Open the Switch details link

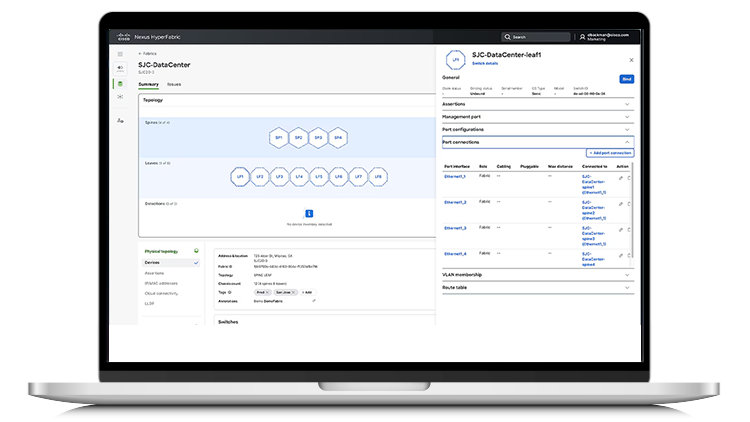pyautogui.click(x=485, y=63)
